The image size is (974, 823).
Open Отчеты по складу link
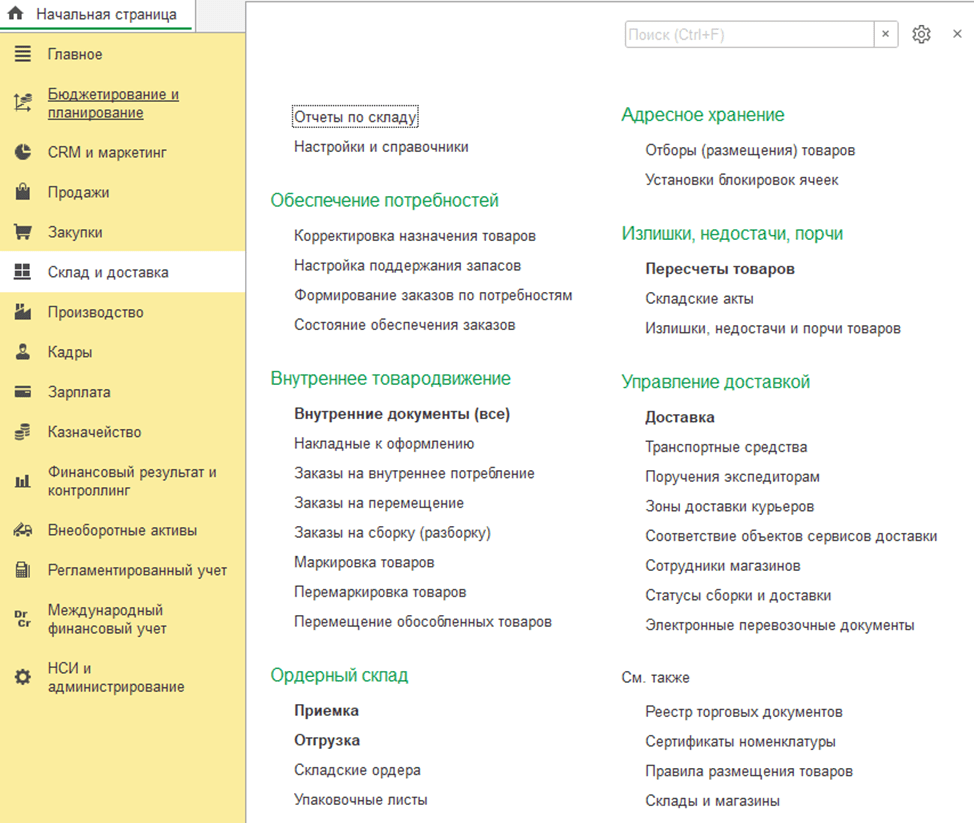click(355, 118)
